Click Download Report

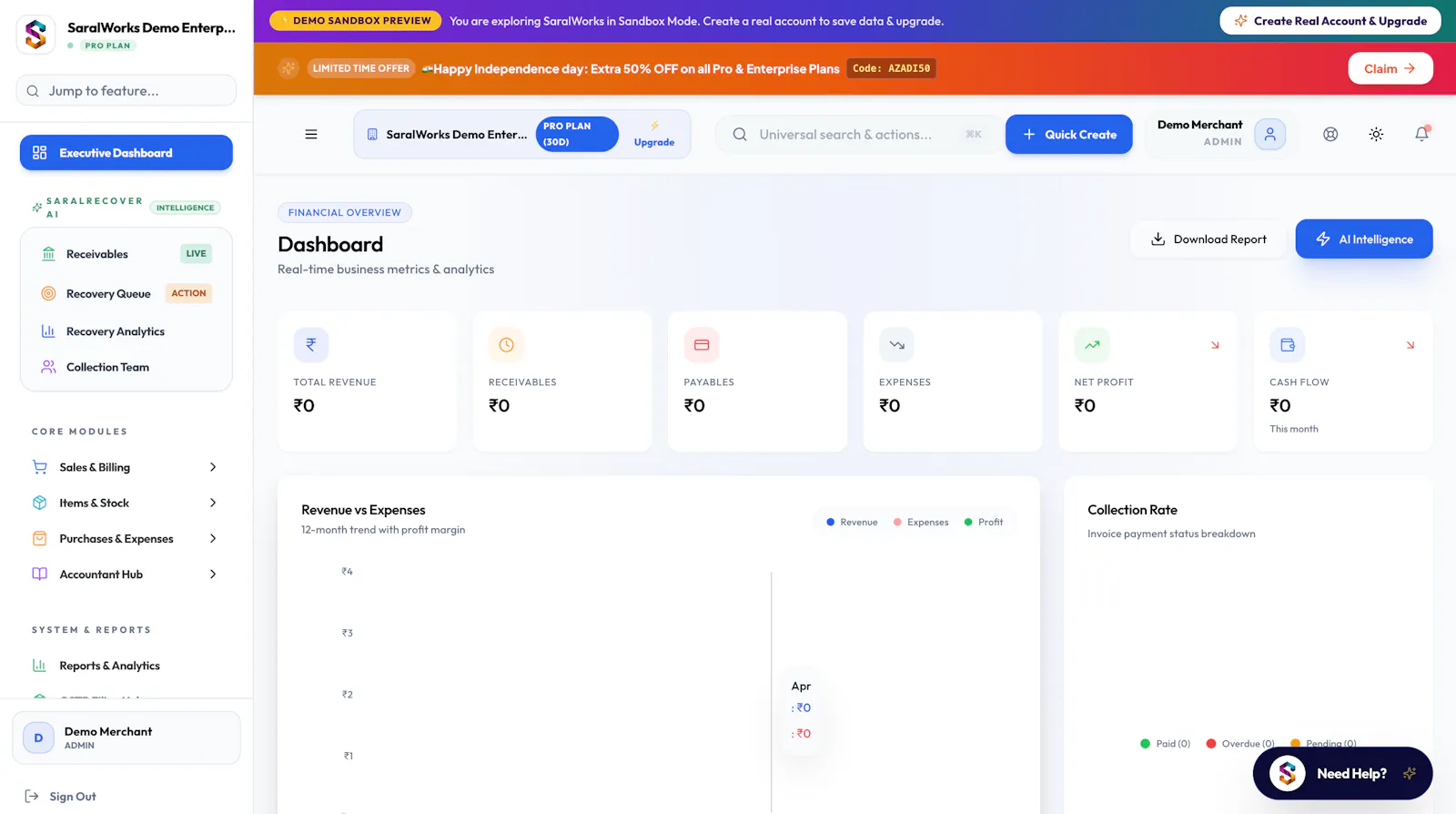coord(1208,239)
